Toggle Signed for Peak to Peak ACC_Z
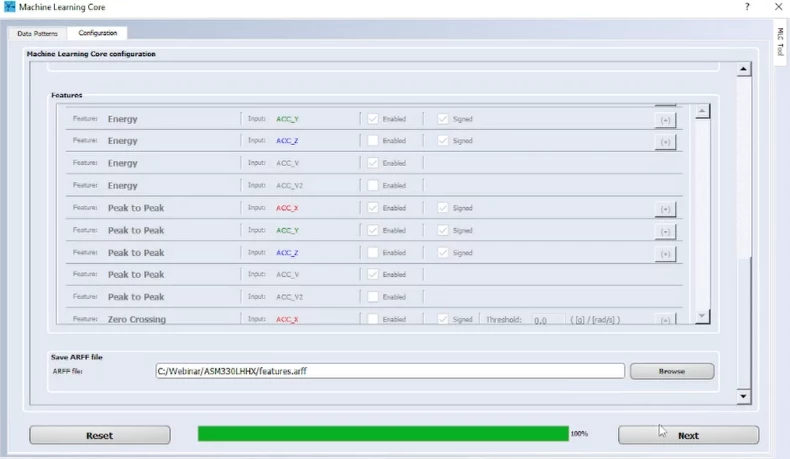This screenshot has width=790, height=459. (443, 252)
